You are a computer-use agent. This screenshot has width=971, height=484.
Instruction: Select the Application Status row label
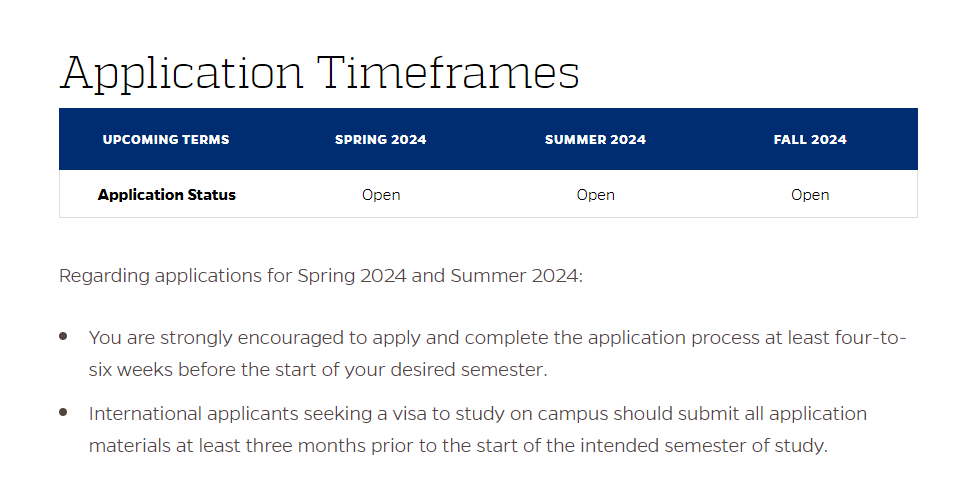(167, 195)
